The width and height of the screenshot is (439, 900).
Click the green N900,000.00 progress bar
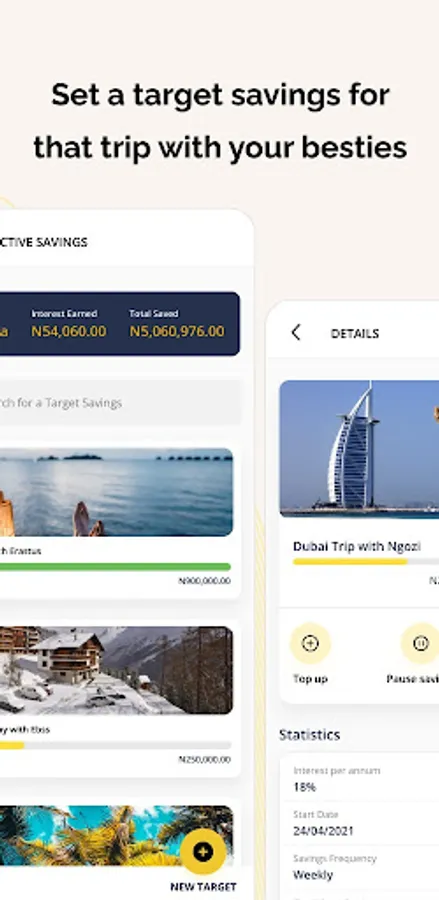pos(115,567)
